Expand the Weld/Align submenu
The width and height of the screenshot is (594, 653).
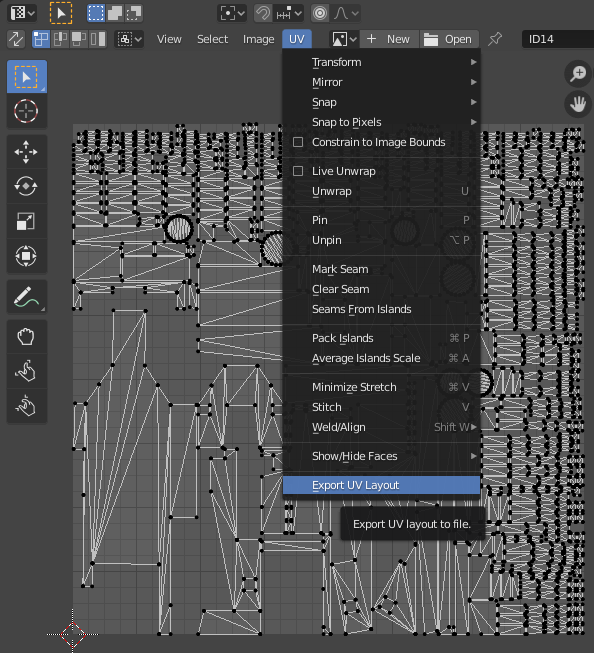tap(381, 427)
